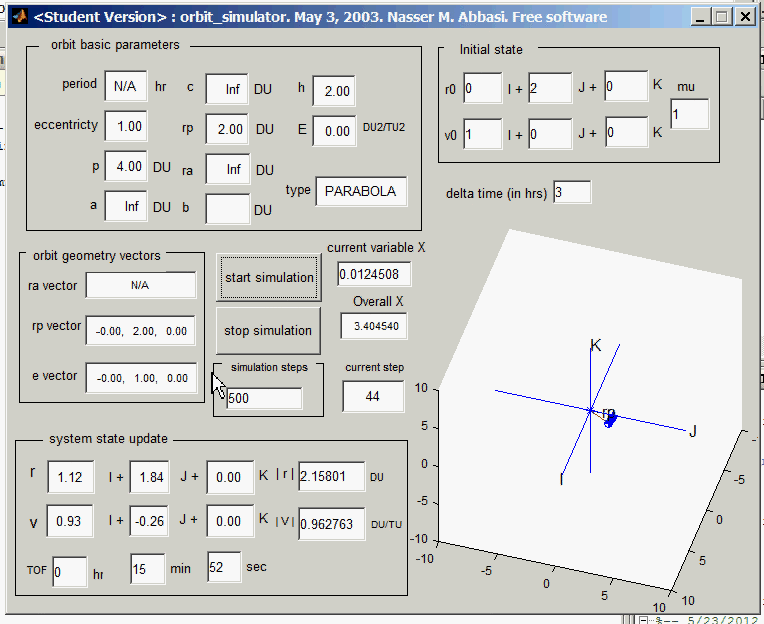764x624 pixels.
Task: Select the v0 K component field
Action: coord(626,133)
